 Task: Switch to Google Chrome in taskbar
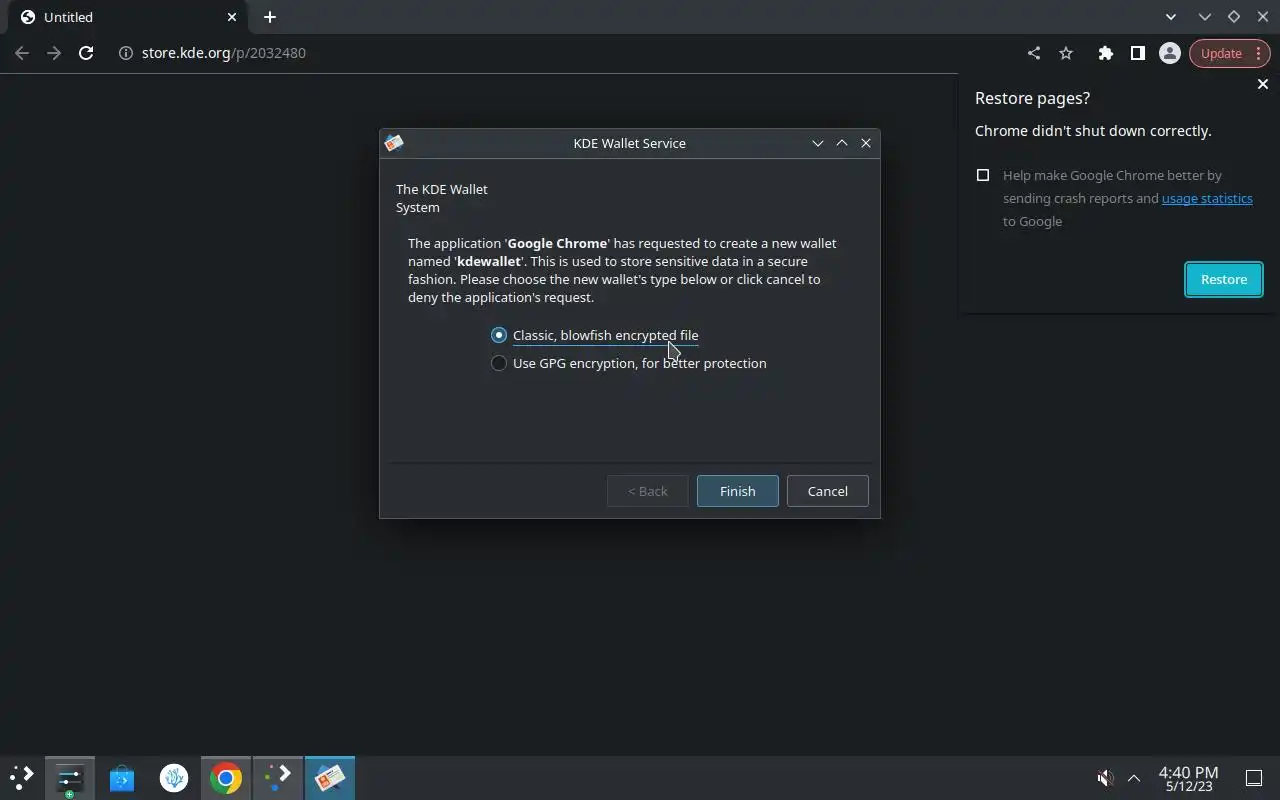pos(226,778)
